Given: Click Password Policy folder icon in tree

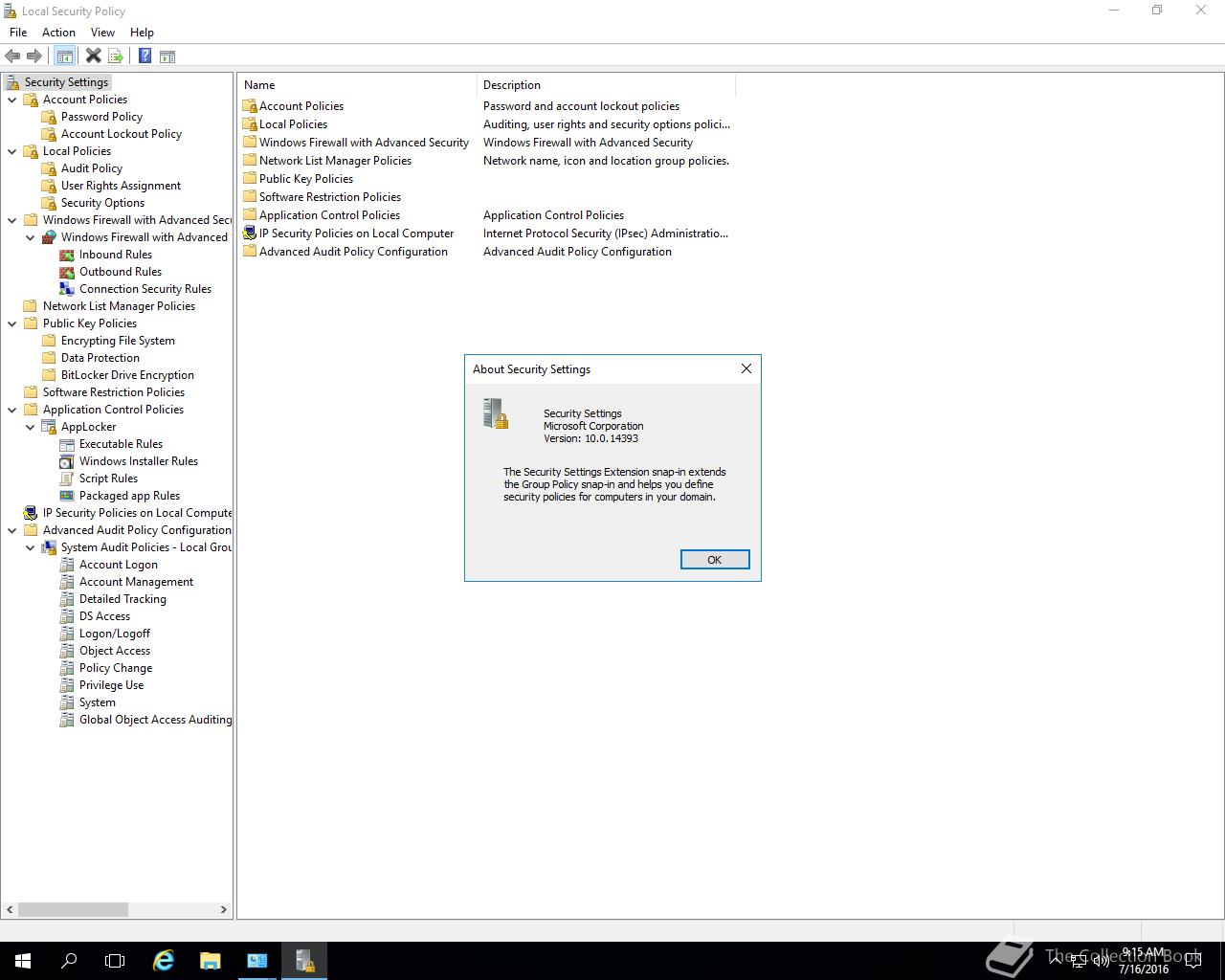Looking at the screenshot, I should tap(49, 117).
